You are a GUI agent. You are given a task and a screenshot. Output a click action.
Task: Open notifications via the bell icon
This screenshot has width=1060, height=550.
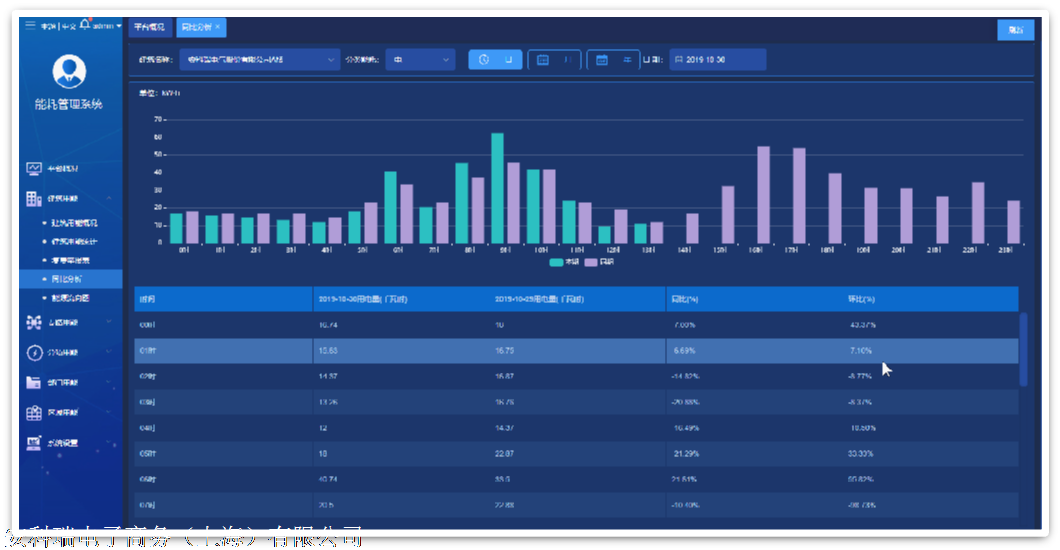point(85,24)
